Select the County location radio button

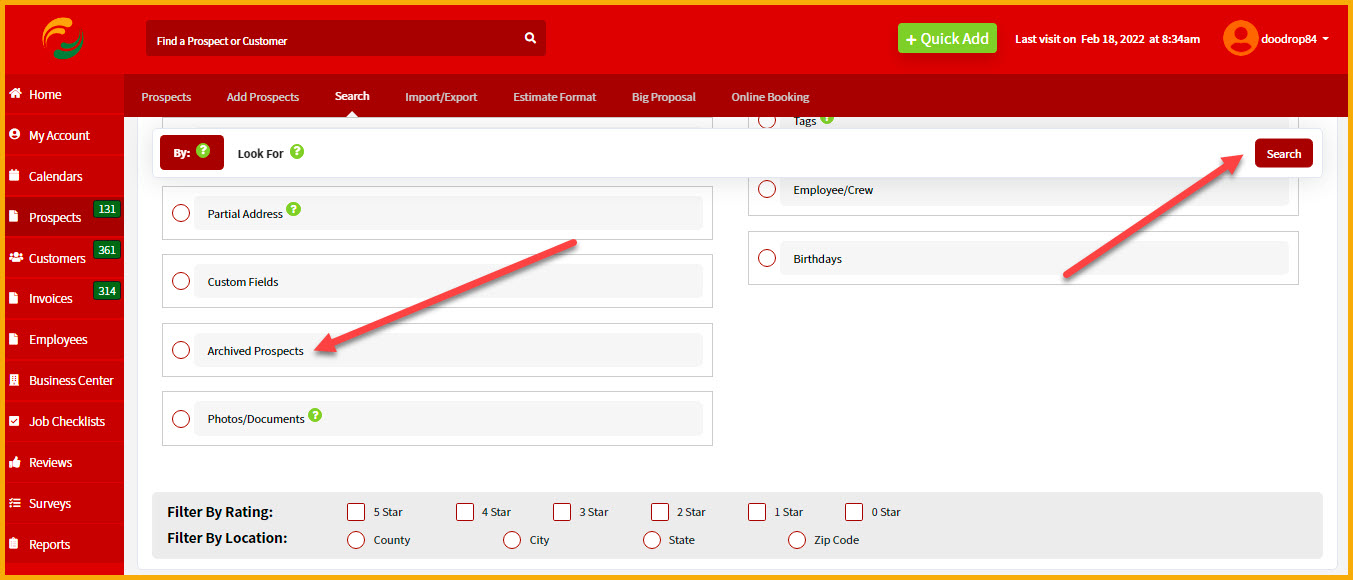(x=355, y=540)
